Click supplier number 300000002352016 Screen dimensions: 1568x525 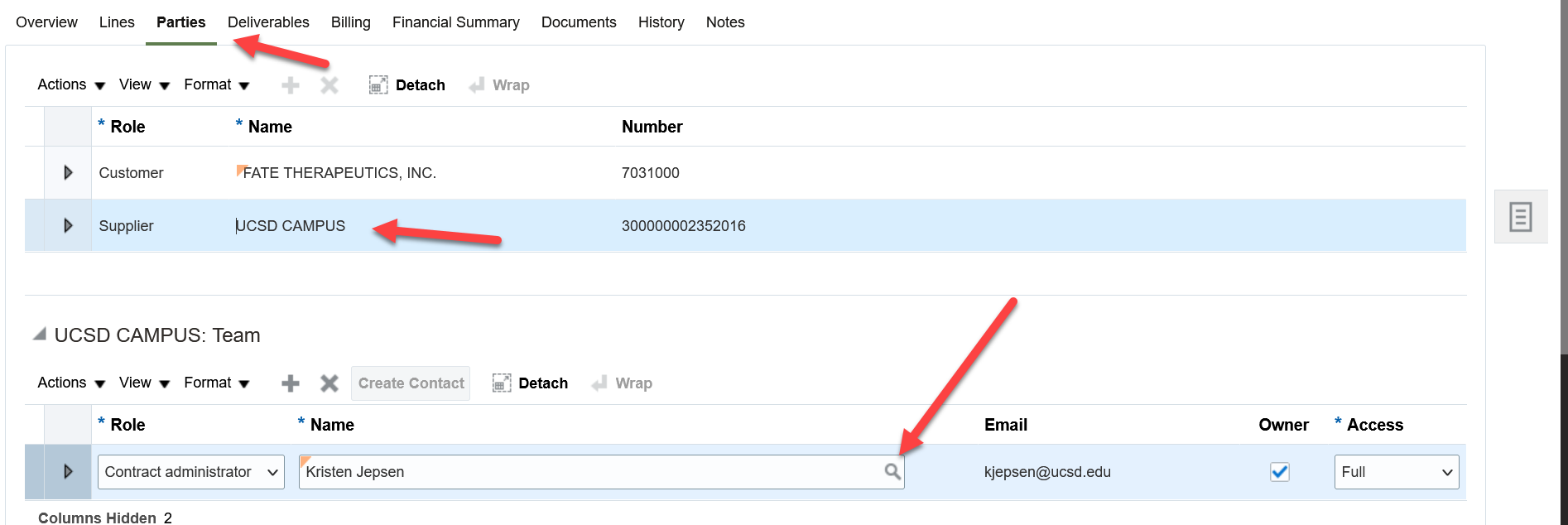coord(684,226)
